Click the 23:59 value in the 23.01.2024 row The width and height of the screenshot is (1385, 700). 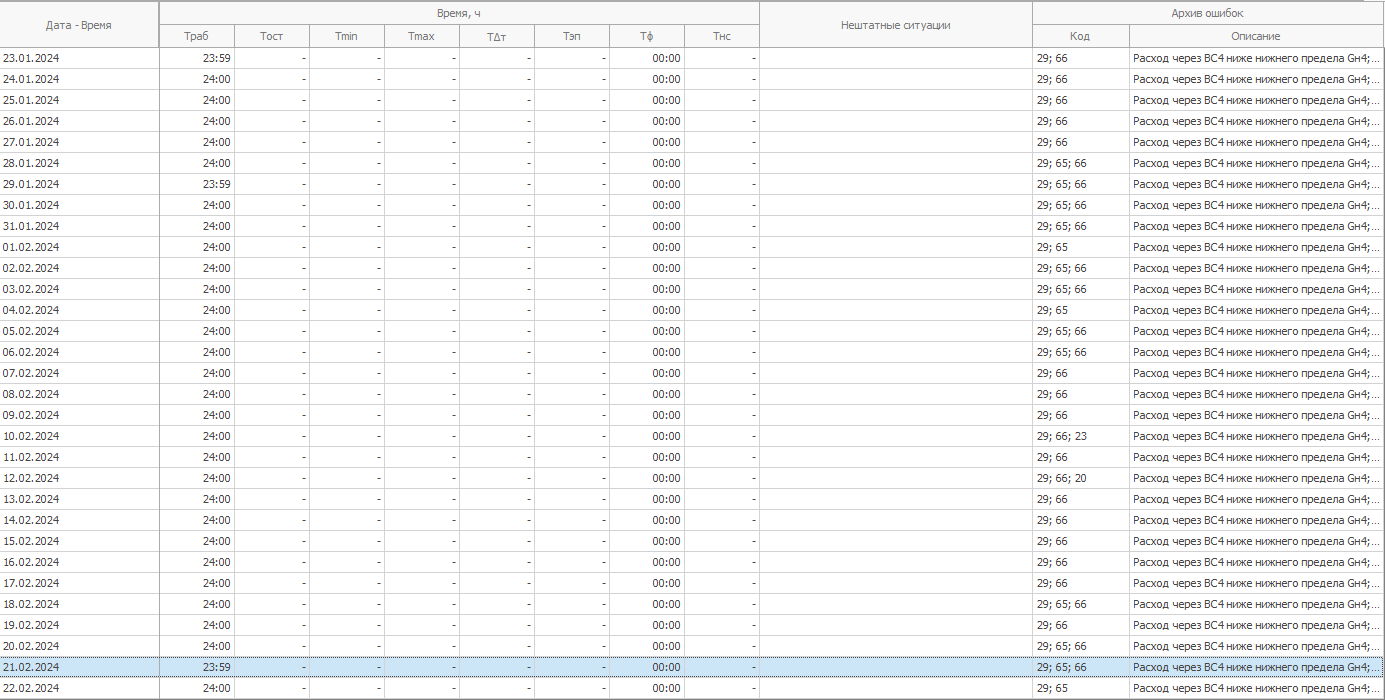tap(197, 58)
